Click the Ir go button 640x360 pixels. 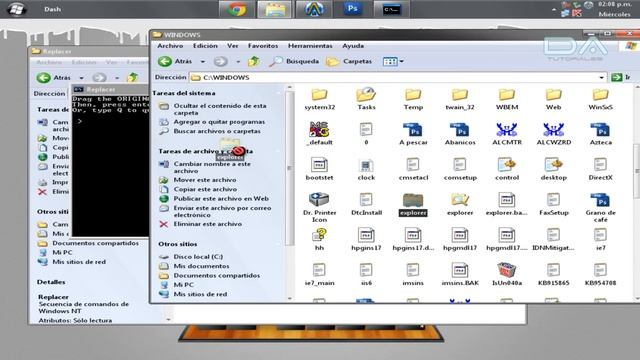tap(622, 77)
